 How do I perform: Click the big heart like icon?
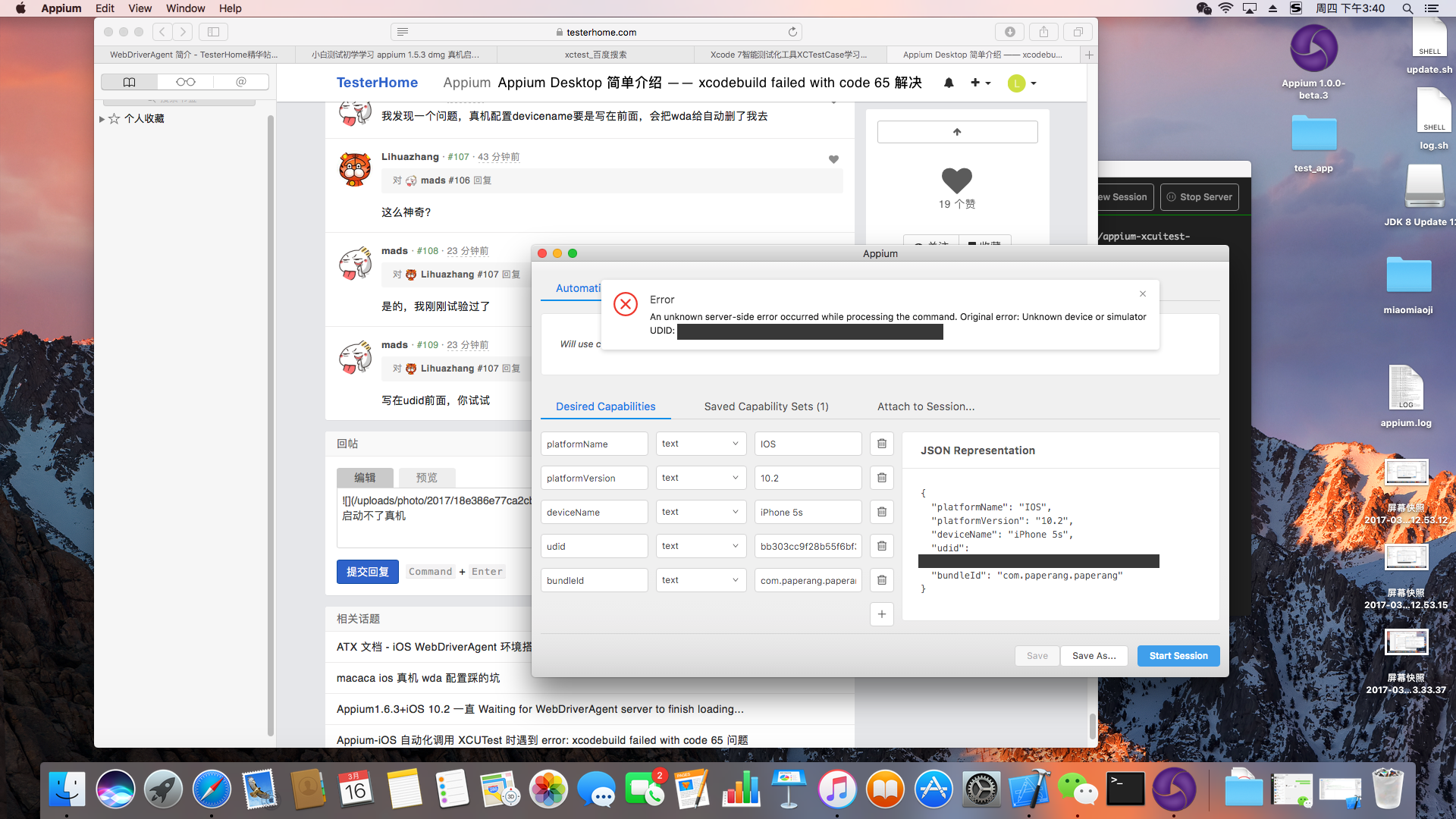956,180
